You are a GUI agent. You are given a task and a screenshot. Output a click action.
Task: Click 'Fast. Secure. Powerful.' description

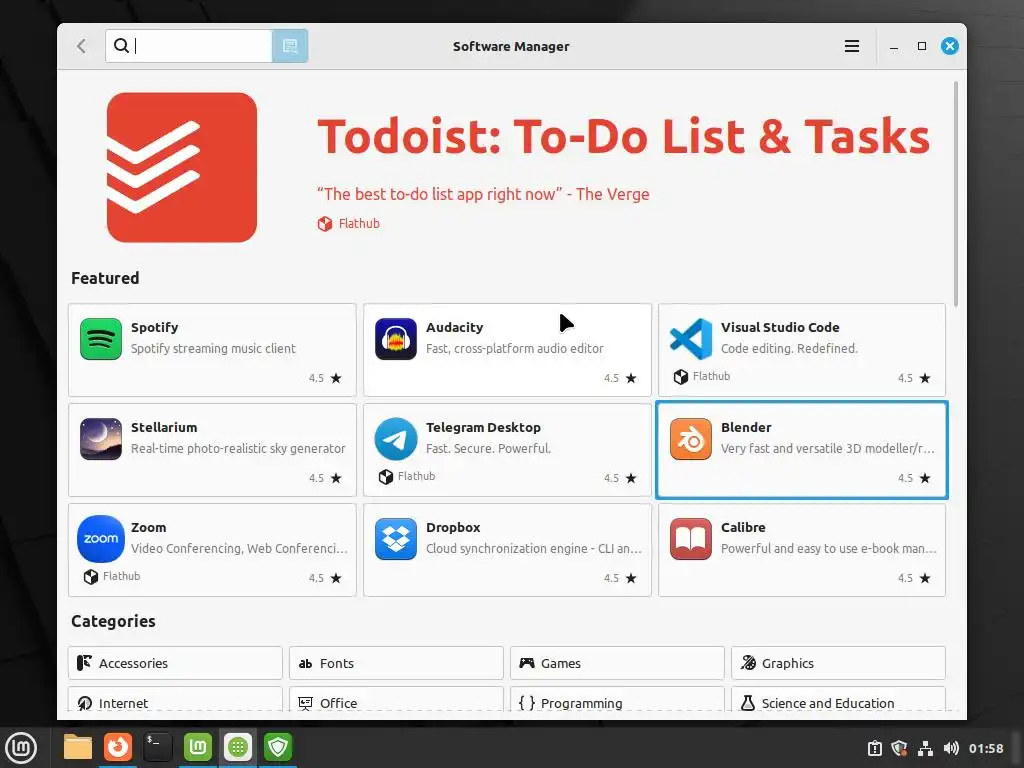tap(488, 449)
